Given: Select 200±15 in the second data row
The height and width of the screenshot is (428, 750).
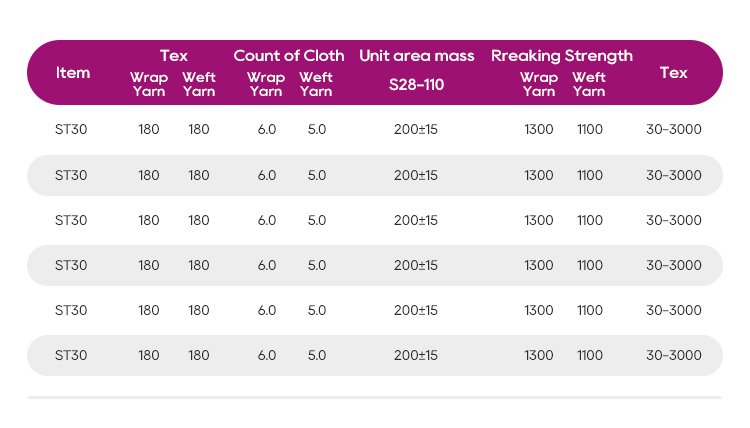Looking at the screenshot, I should [416, 175].
